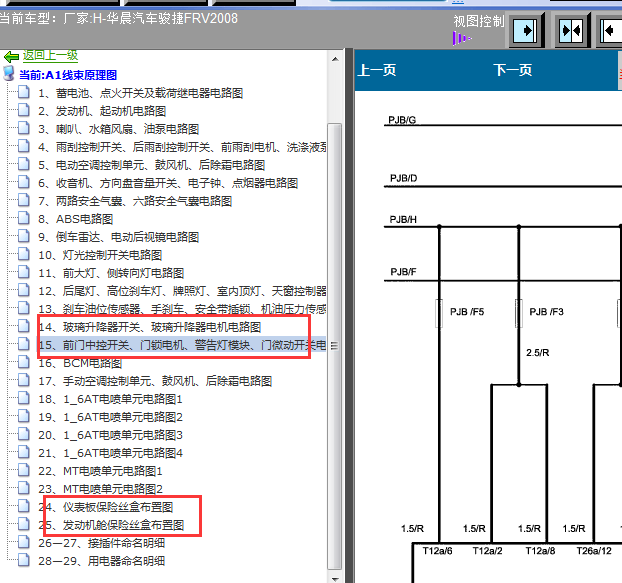This screenshot has height=583, width=622.
Task: Open item 21 1_6AT电喷单元电路图4
Action: click(110, 453)
